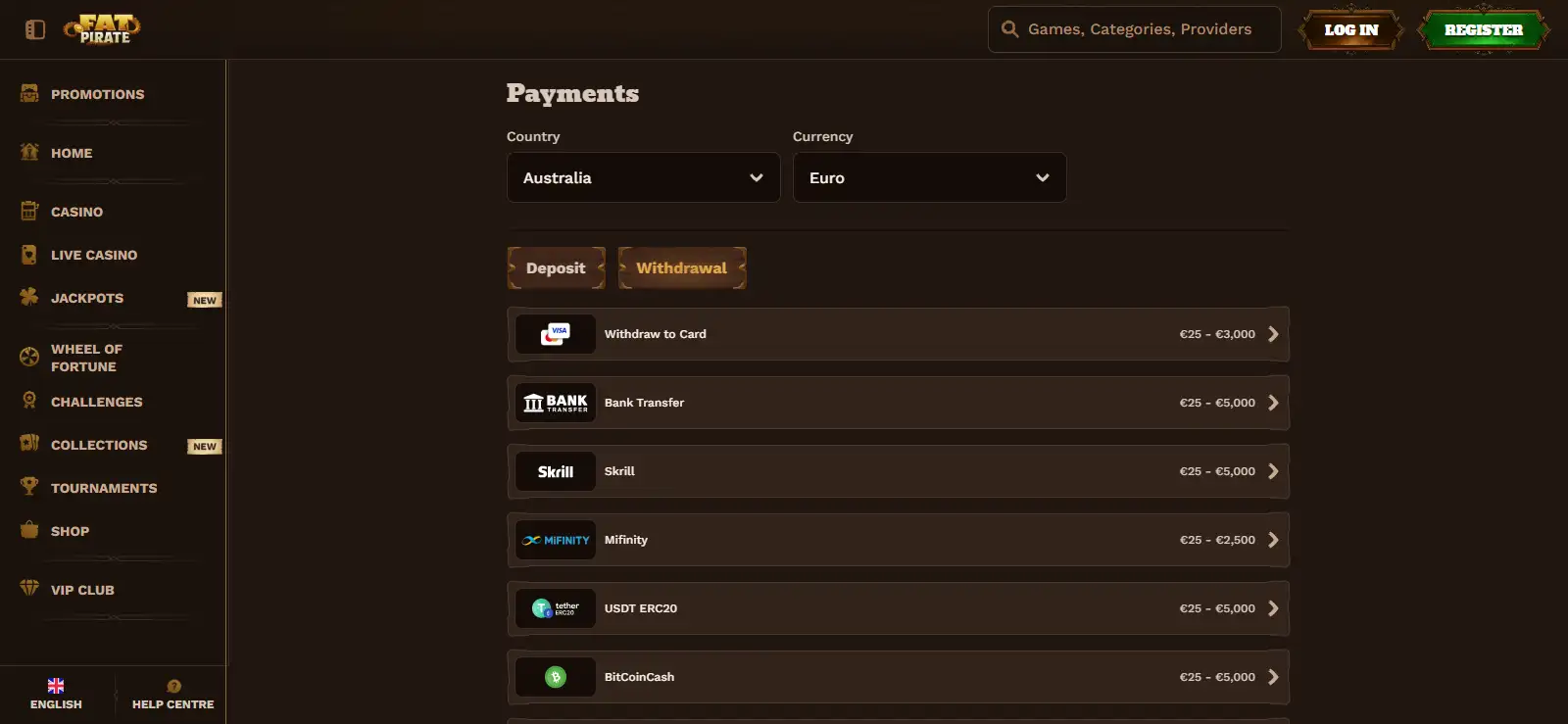Open VIP Club via its diamond icon
Image resolution: width=1568 pixels, height=724 pixels.
pyautogui.click(x=29, y=589)
